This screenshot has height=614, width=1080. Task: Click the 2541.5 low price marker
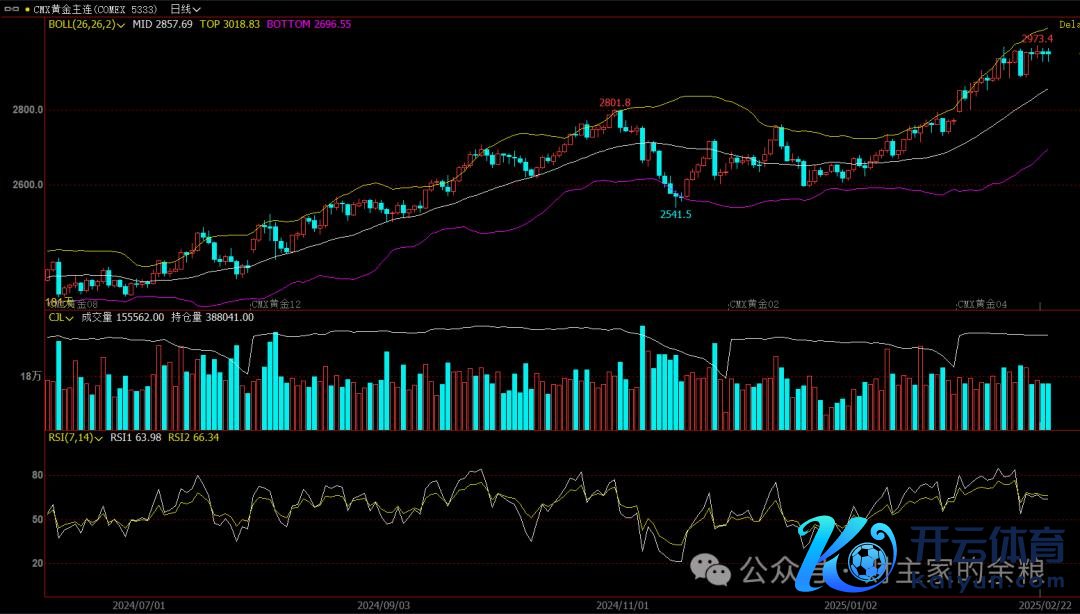[675, 214]
